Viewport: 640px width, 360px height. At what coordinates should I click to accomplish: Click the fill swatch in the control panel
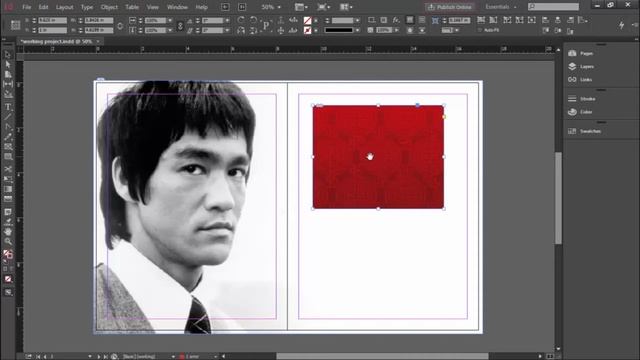click(x=307, y=20)
